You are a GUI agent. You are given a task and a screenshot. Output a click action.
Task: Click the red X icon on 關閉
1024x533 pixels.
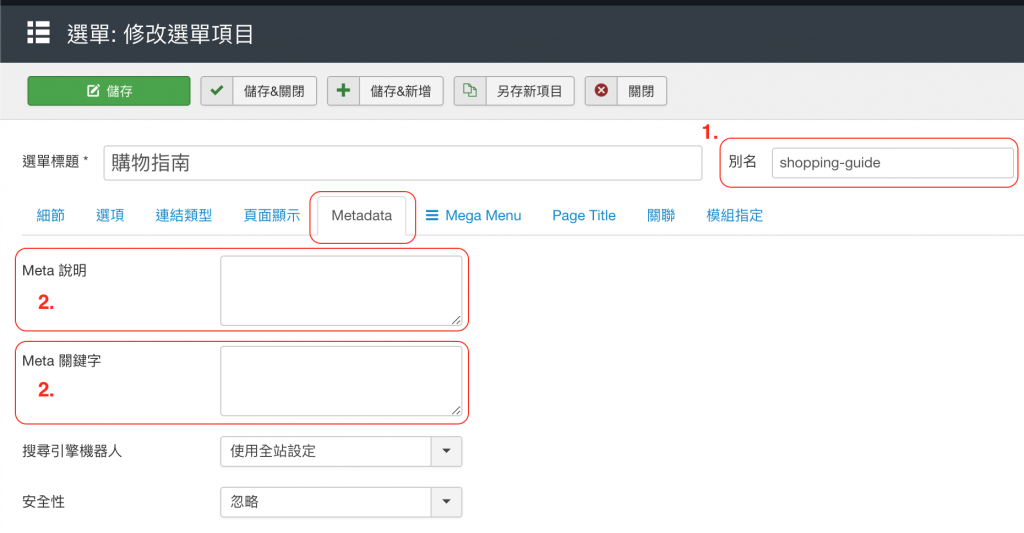pyautogui.click(x=601, y=91)
